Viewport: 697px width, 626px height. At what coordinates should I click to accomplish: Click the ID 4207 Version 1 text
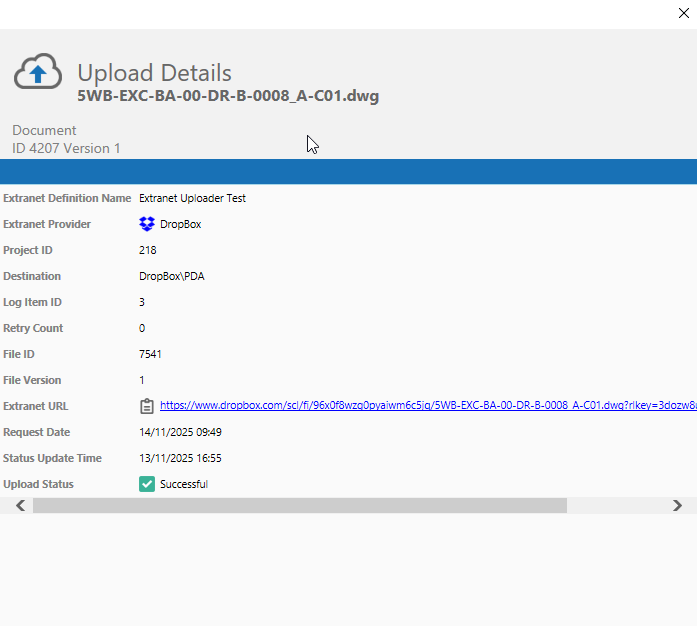pos(66,148)
